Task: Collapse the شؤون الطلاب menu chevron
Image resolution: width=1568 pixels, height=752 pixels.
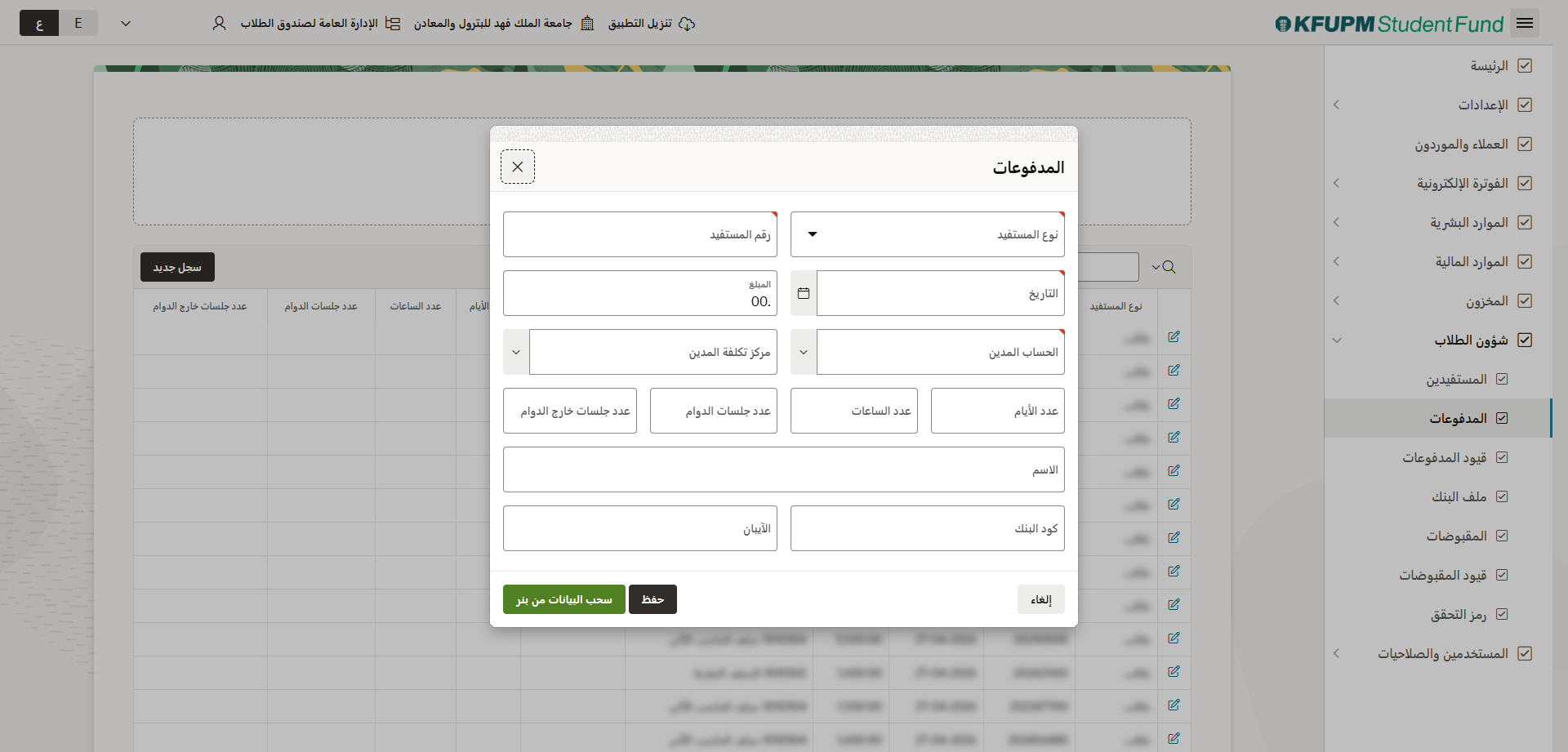Action: tap(1337, 340)
